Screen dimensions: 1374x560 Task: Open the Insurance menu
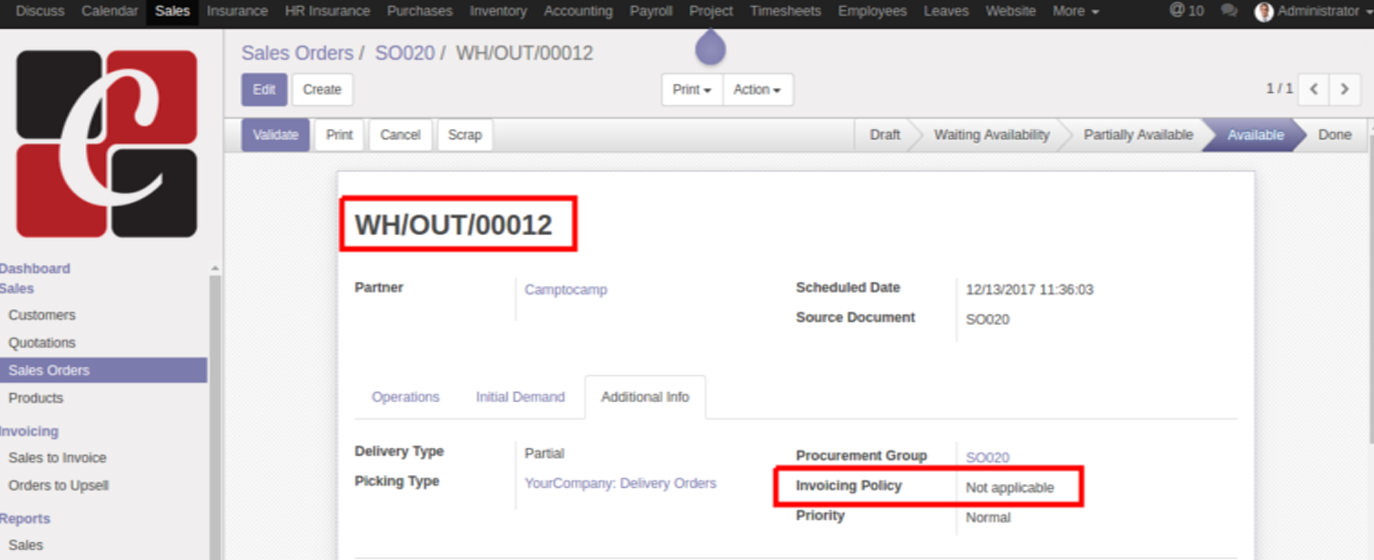(237, 11)
